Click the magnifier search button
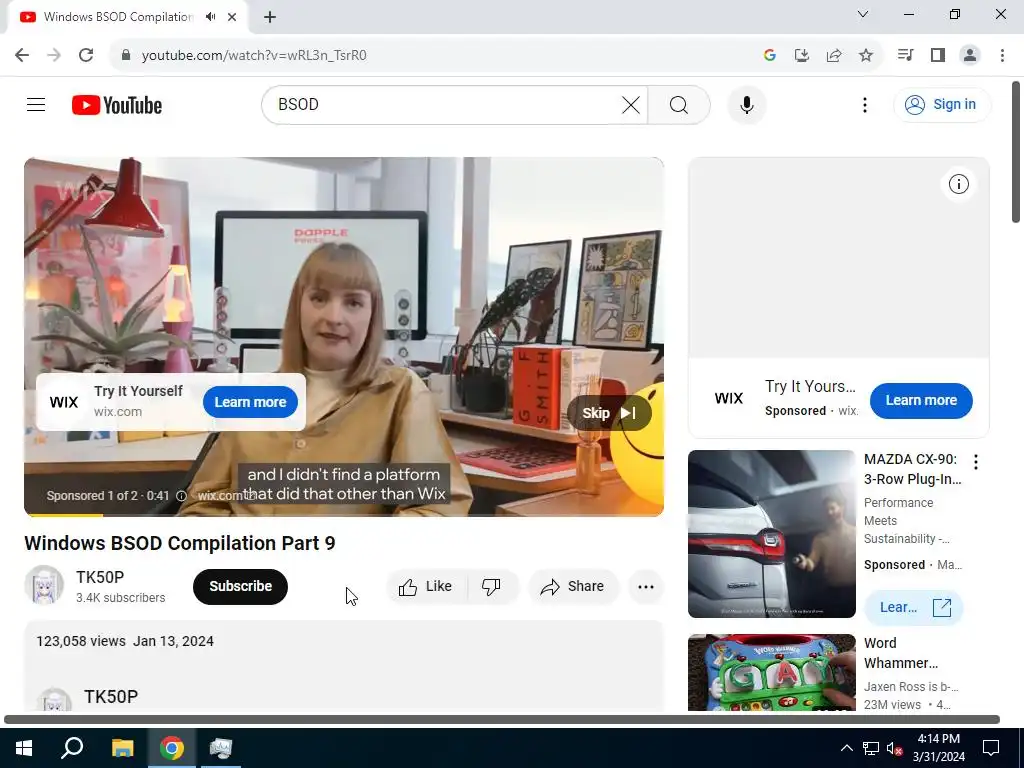 679,104
